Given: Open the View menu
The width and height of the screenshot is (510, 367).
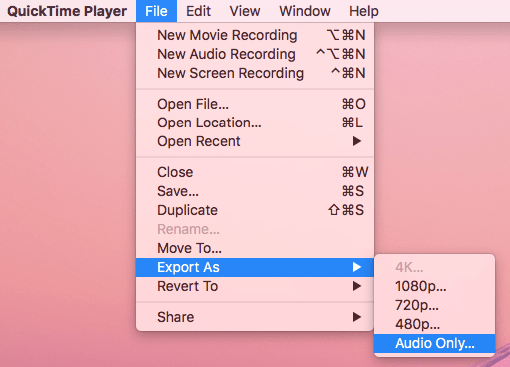Looking at the screenshot, I should coord(245,11).
